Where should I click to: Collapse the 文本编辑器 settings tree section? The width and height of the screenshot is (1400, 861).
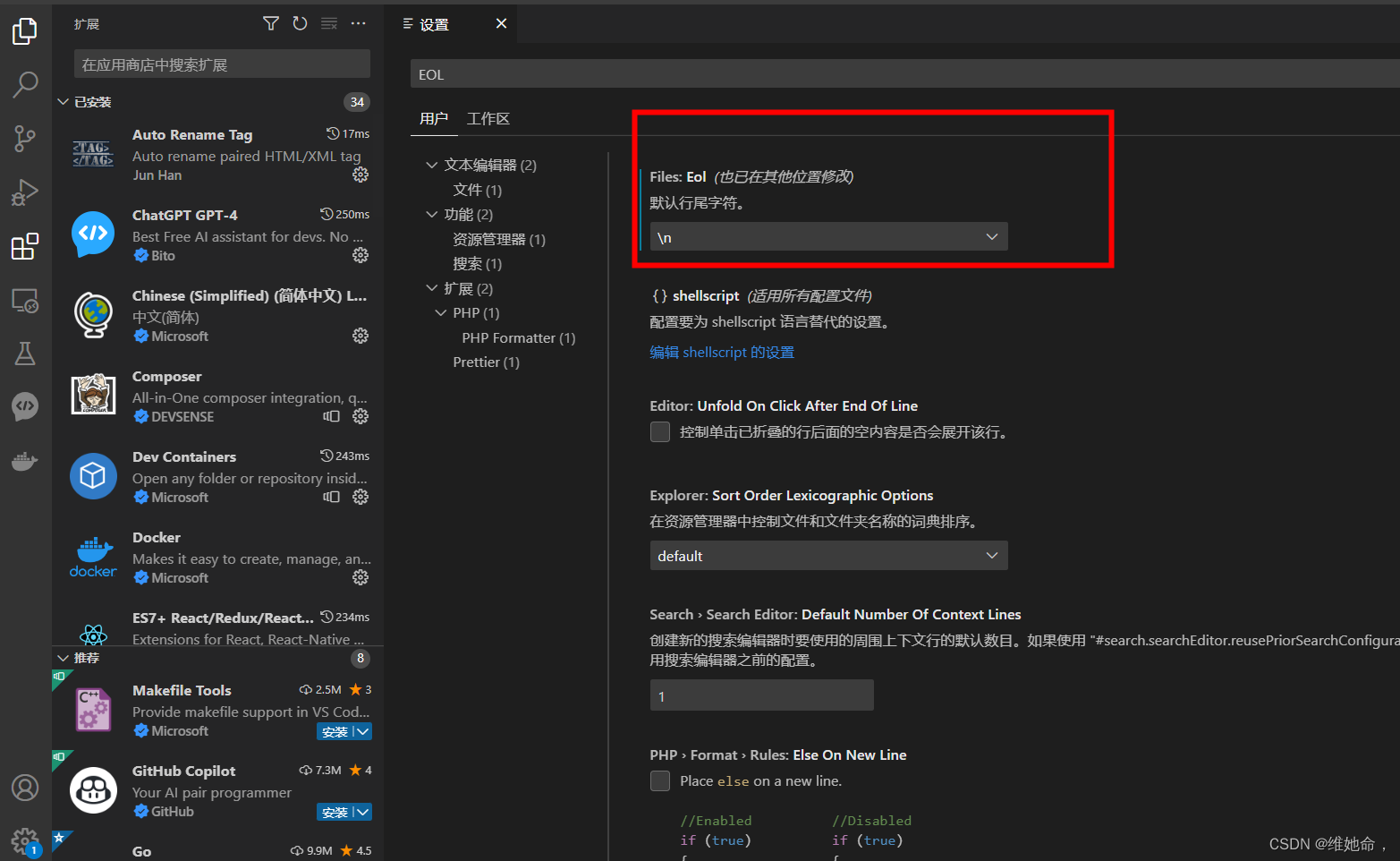tap(432, 164)
